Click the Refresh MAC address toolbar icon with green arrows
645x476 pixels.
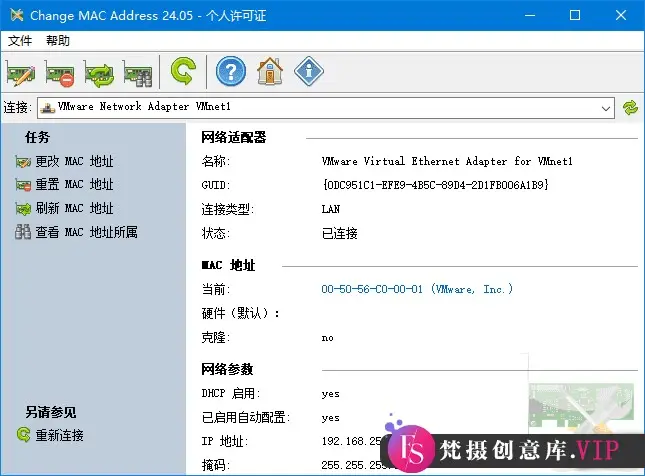click(99, 73)
